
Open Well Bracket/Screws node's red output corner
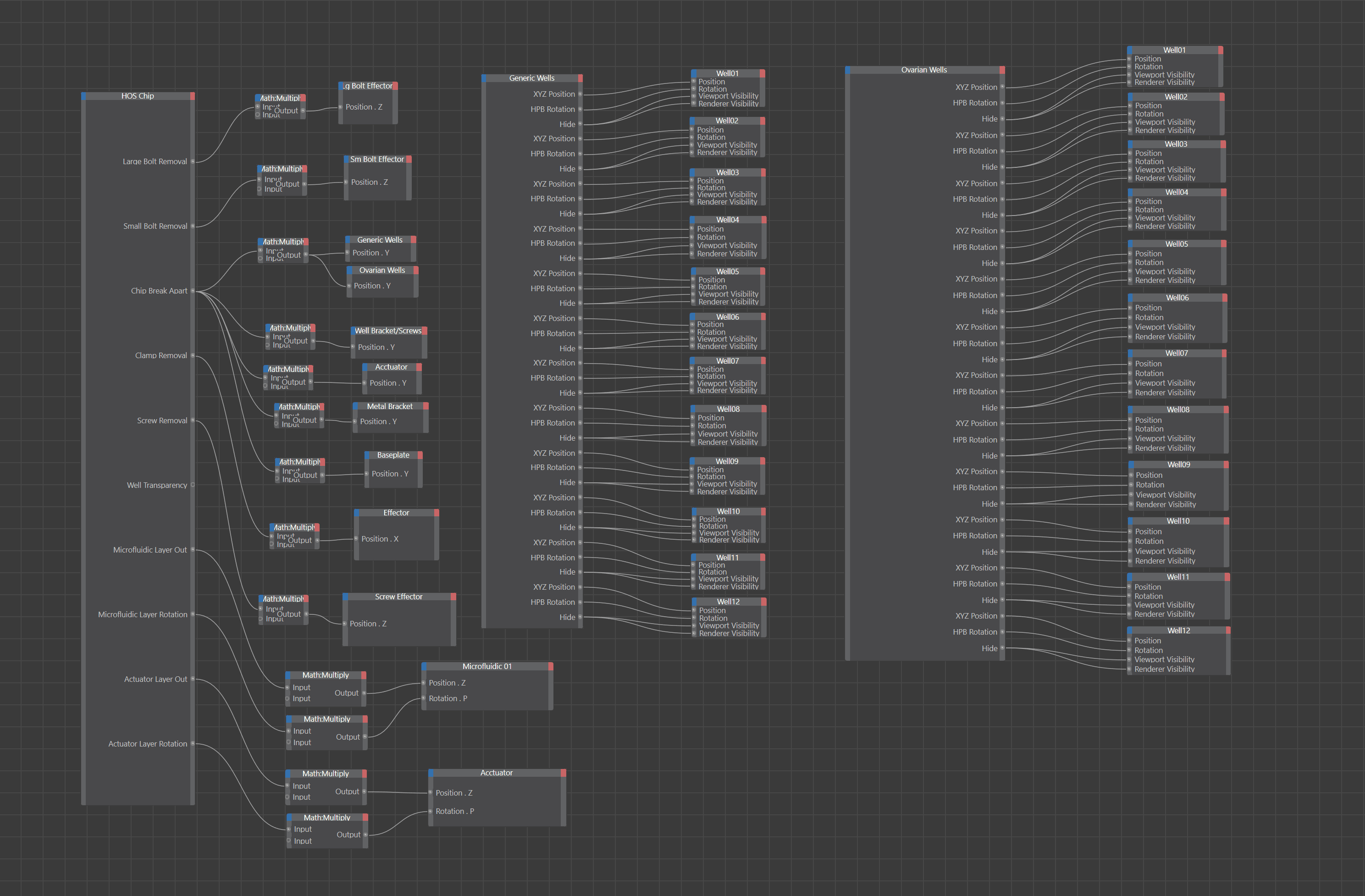[425, 331]
